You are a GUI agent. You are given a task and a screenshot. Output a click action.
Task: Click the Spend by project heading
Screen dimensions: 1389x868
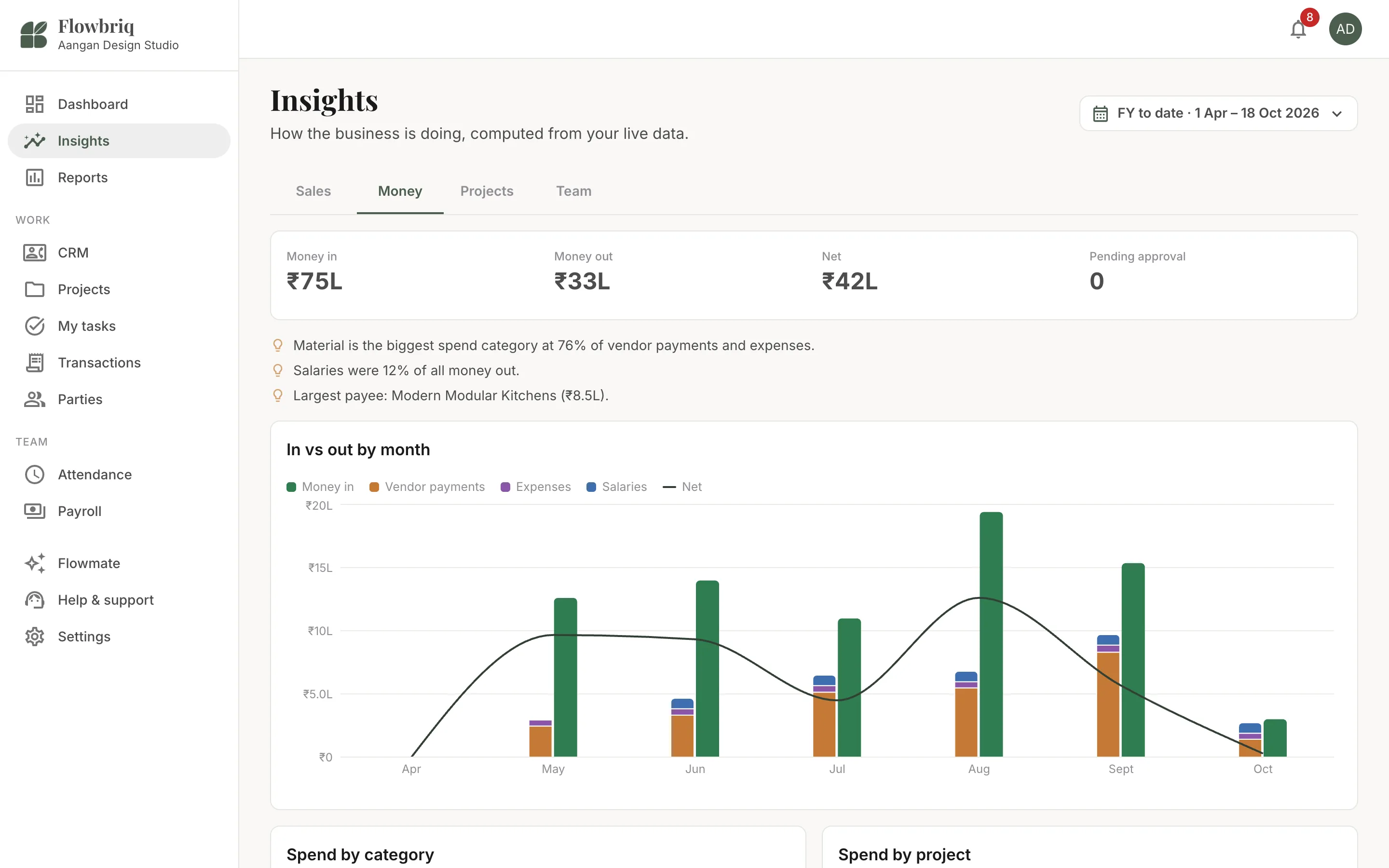click(x=904, y=854)
